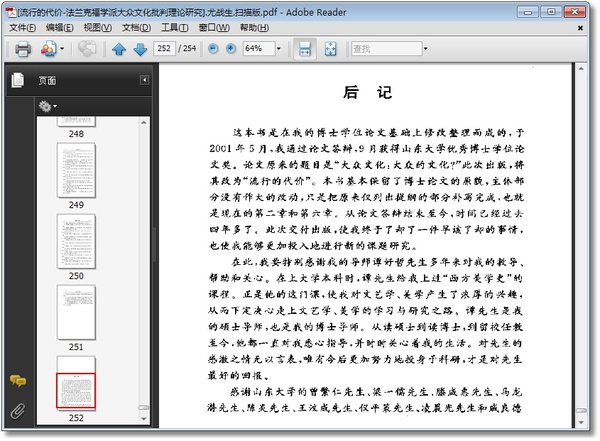Open the comments panel icon
Screen dimensions: 600x441
pyautogui.click(x=18, y=381)
